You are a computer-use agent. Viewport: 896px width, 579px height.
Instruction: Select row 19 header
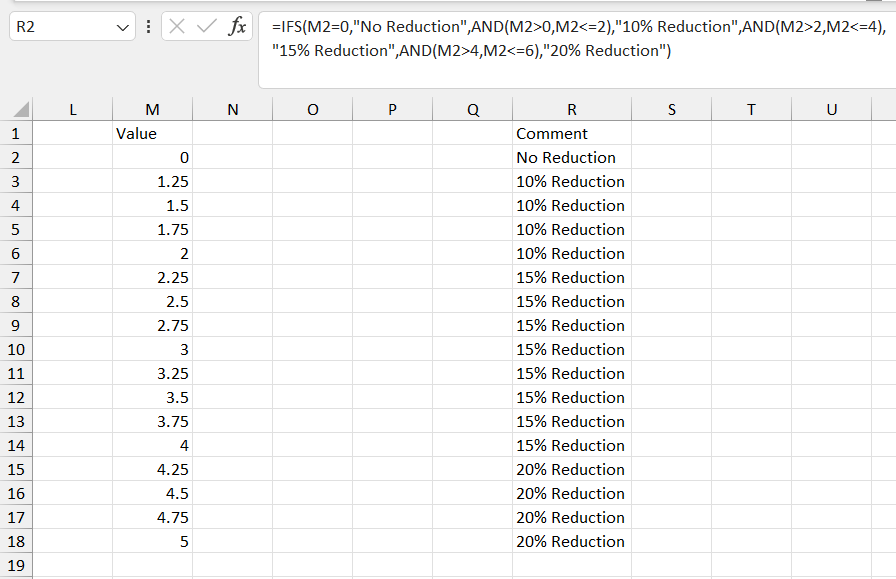(x=16, y=565)
